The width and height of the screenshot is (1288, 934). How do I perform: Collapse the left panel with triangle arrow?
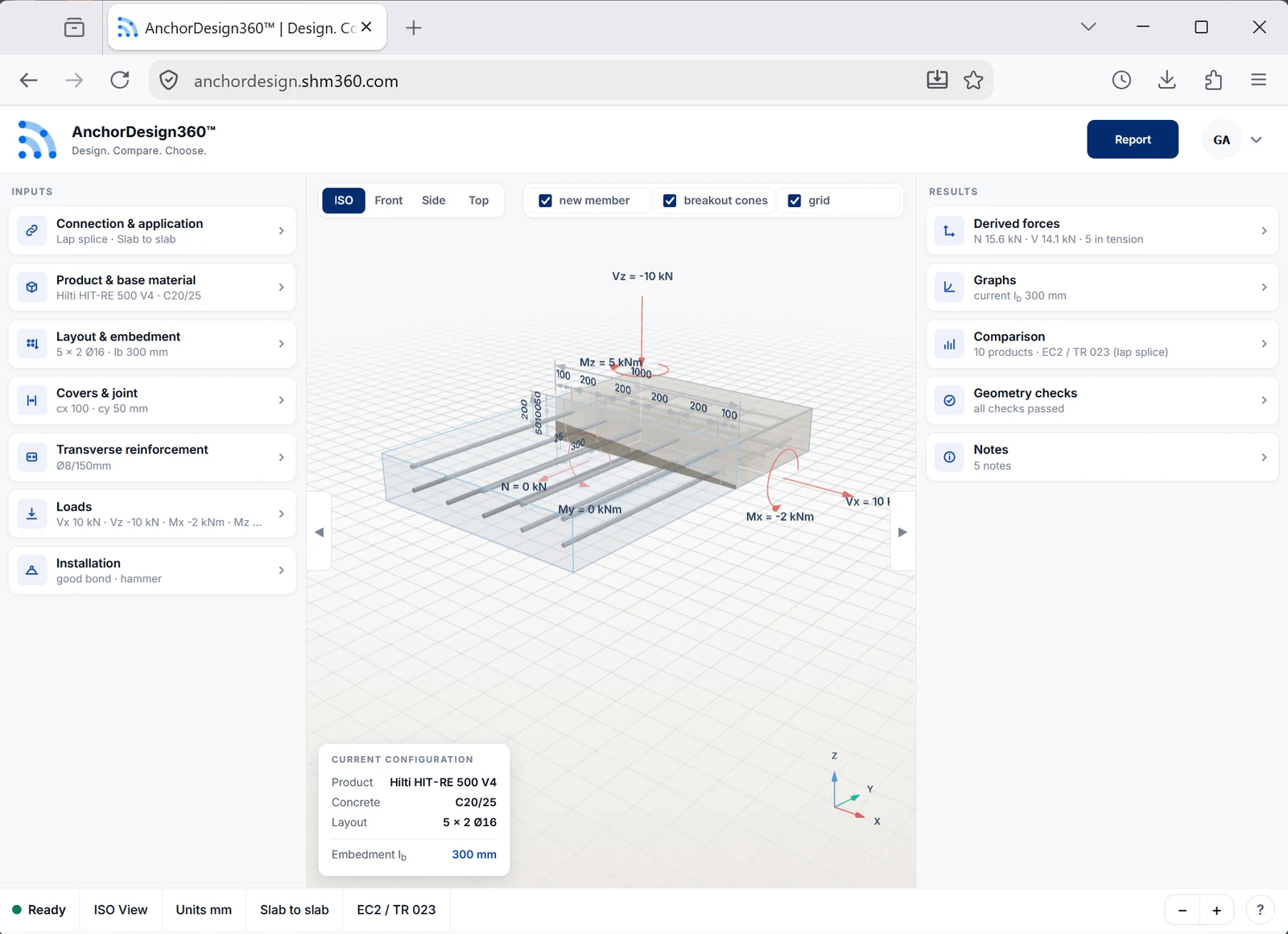(x=319, y=532)
